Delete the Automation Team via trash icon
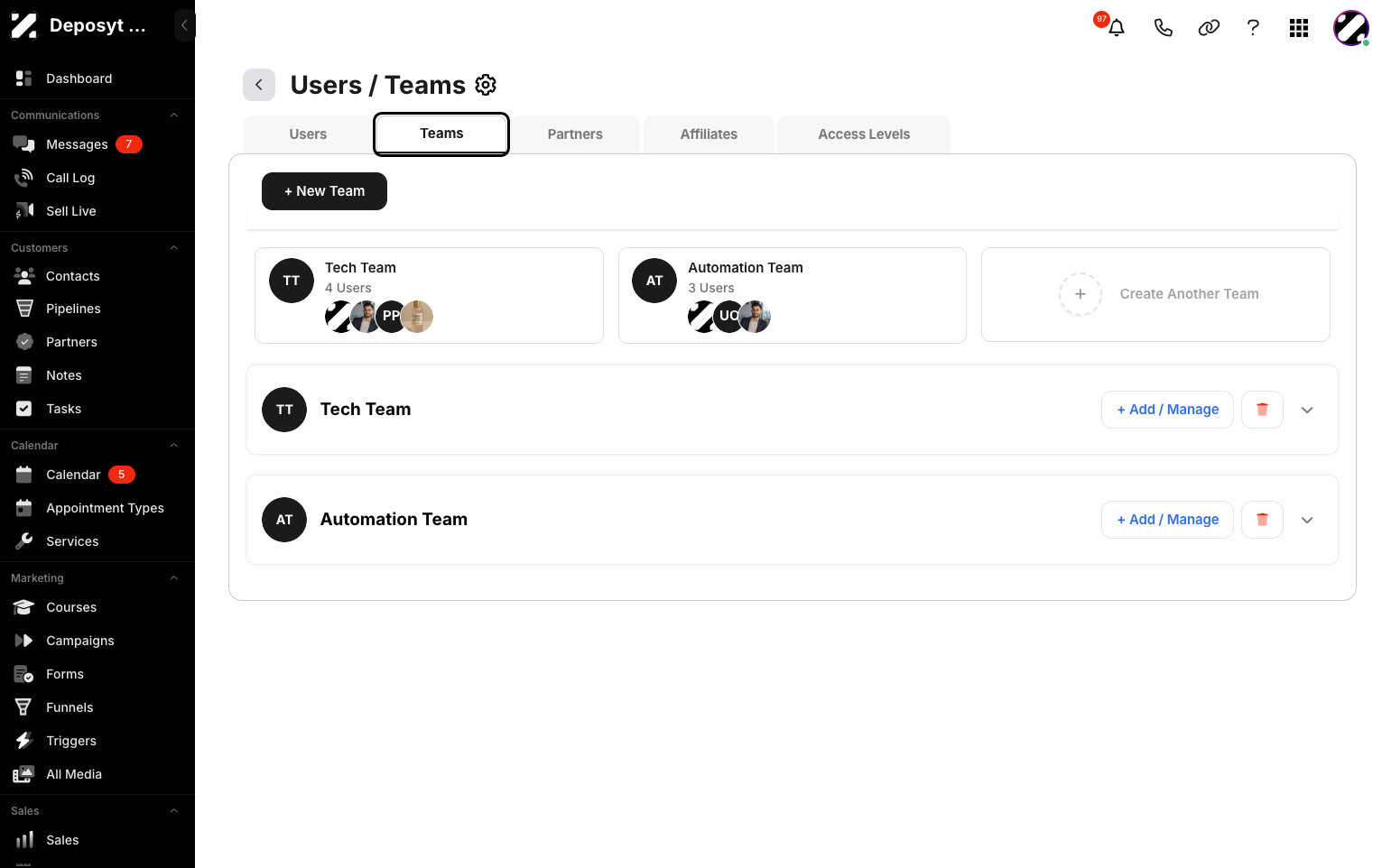Viewport: 1391px width, 868px height. [1262, 520]
